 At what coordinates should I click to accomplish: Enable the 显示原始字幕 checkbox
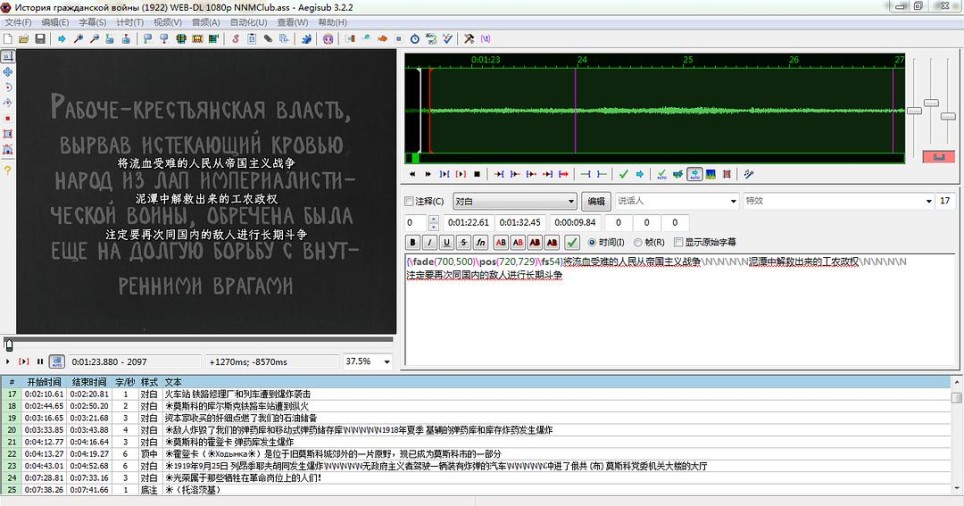pos(680,242)
